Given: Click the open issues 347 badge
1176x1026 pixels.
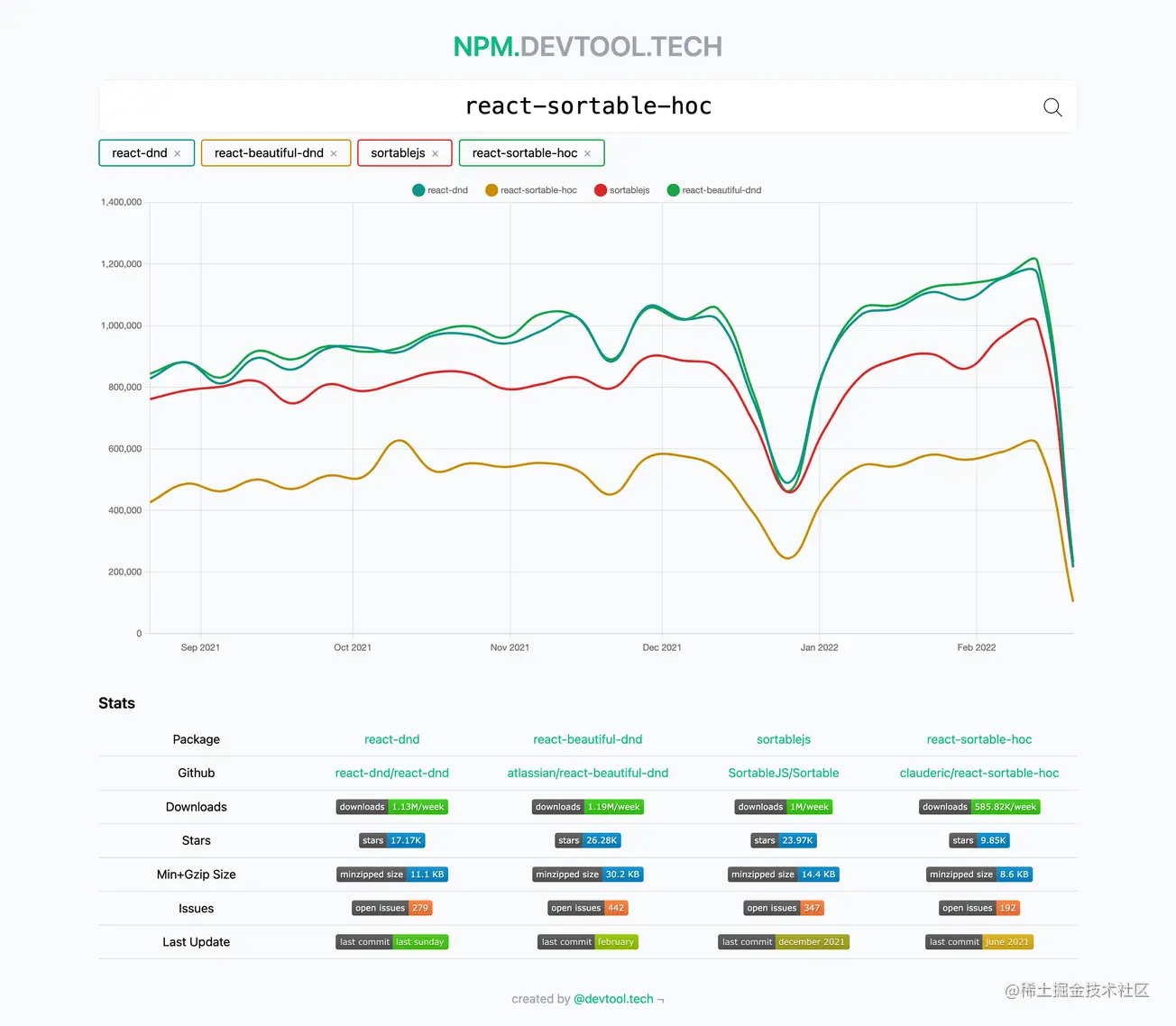Looking at the screenshot, I should point(784,908).
